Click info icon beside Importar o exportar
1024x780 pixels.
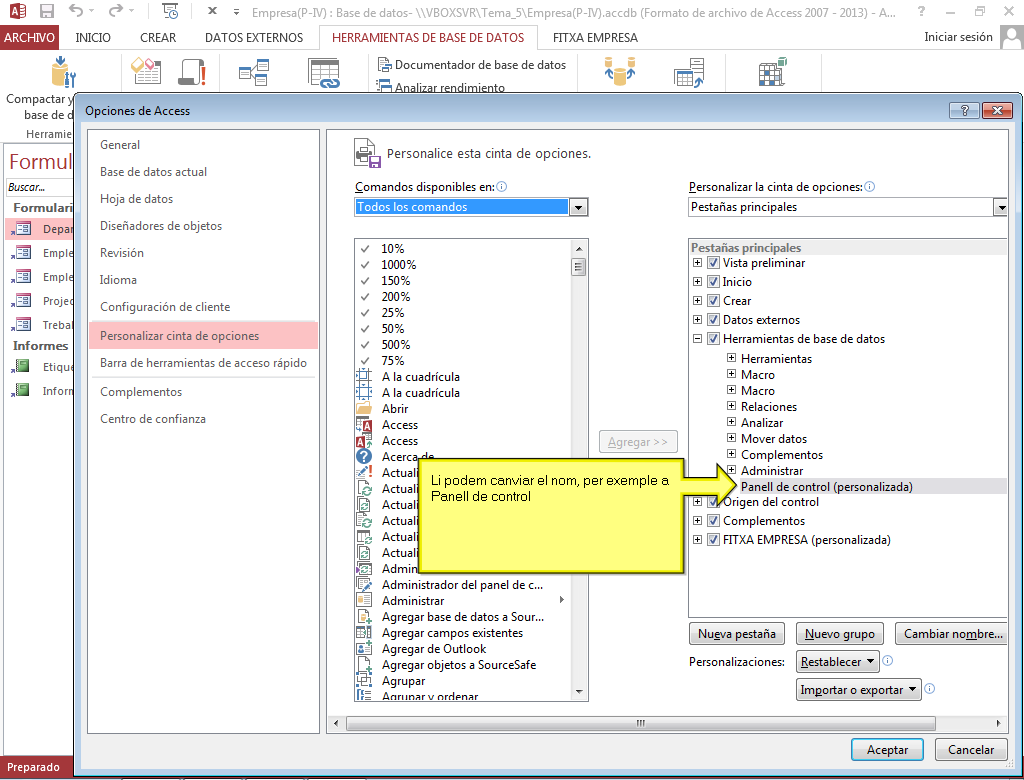[x=930, y=689]
